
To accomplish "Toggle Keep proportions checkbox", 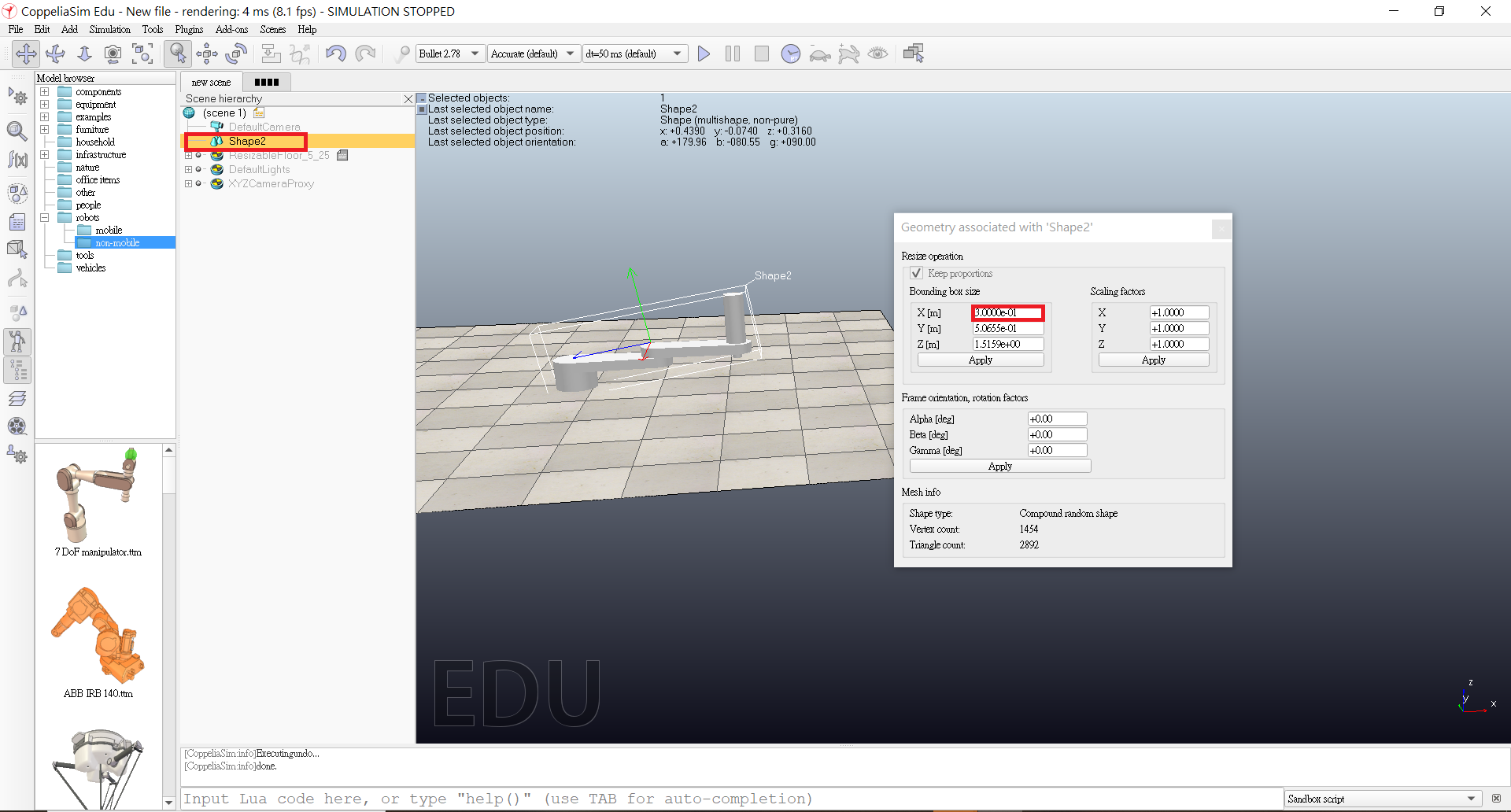I will (916, 273).
